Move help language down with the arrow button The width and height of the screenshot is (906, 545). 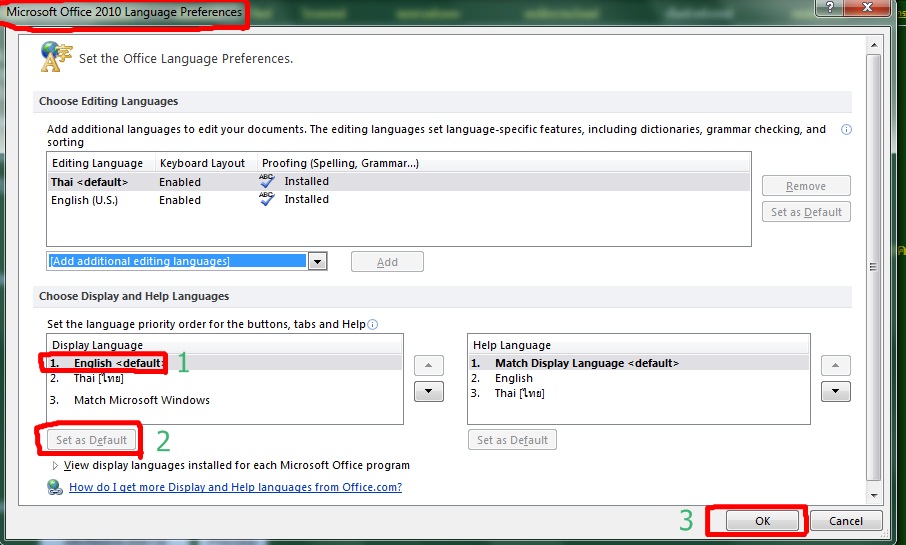(x=836, y=391)
